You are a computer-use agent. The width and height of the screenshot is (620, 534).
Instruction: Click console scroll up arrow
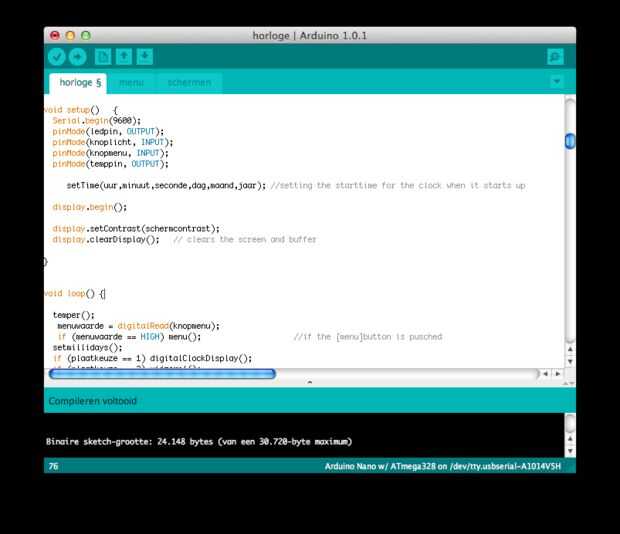570,439
